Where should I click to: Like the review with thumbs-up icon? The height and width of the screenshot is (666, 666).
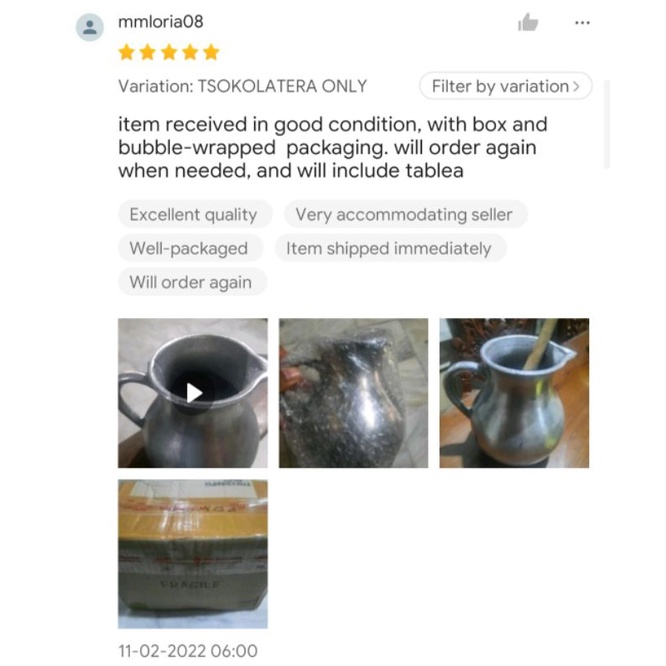tap(528, 23)
